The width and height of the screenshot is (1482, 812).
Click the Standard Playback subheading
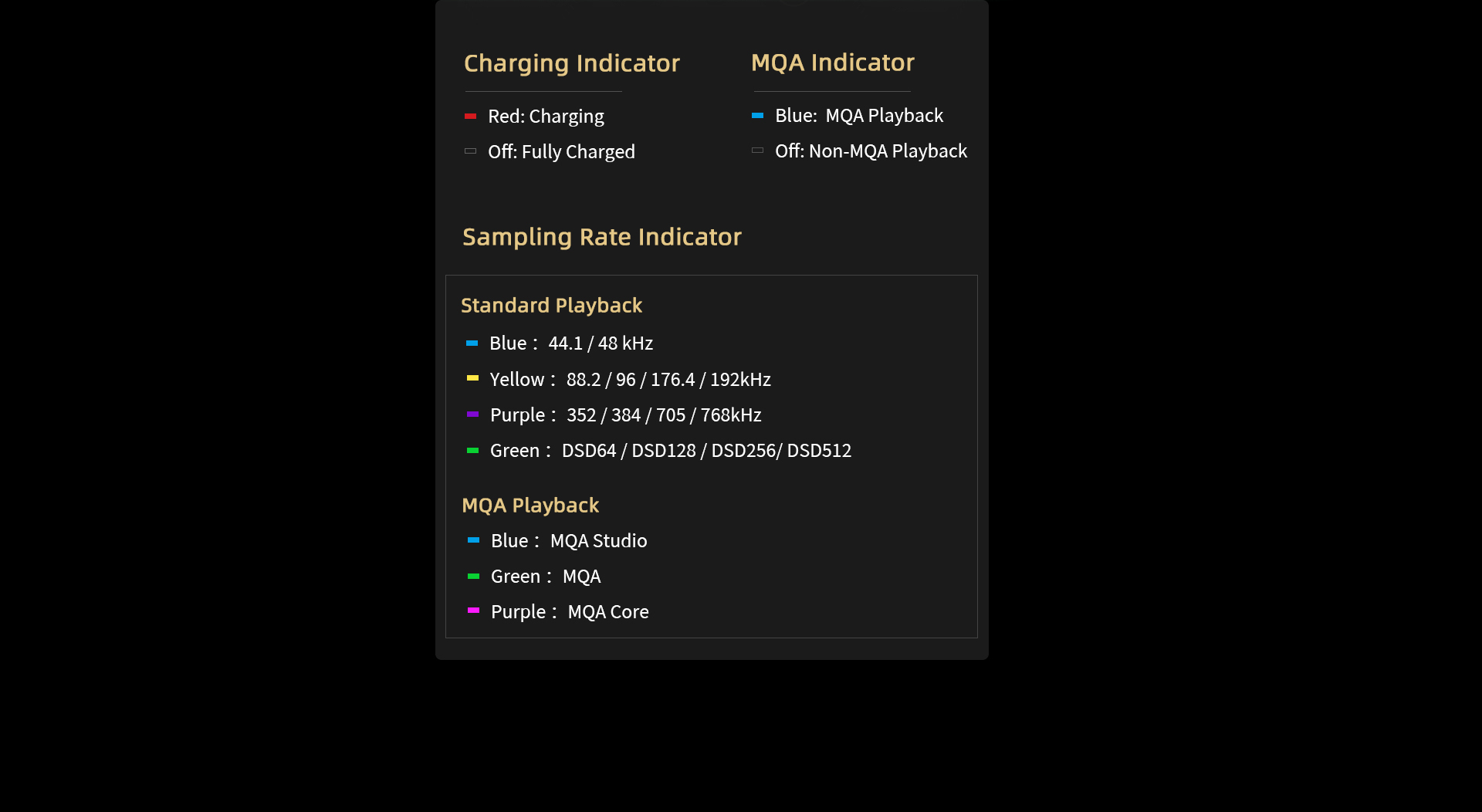[551, 306]
